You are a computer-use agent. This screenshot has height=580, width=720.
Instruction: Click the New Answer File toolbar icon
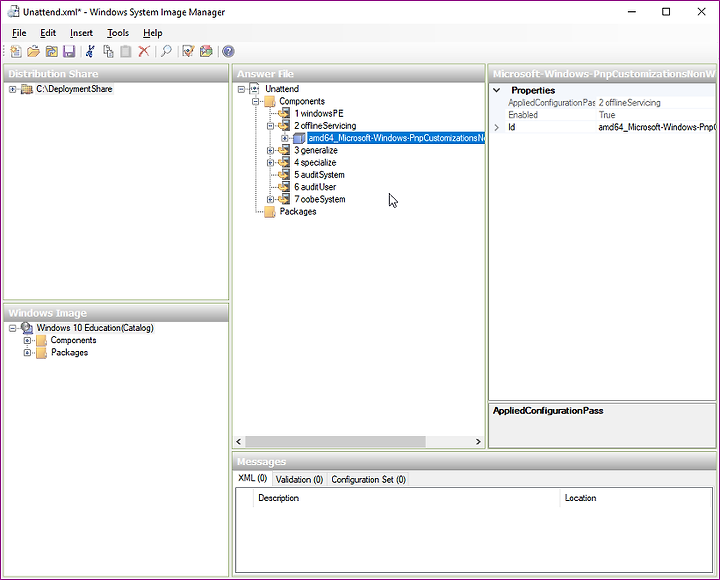click(x=16, y=51)
